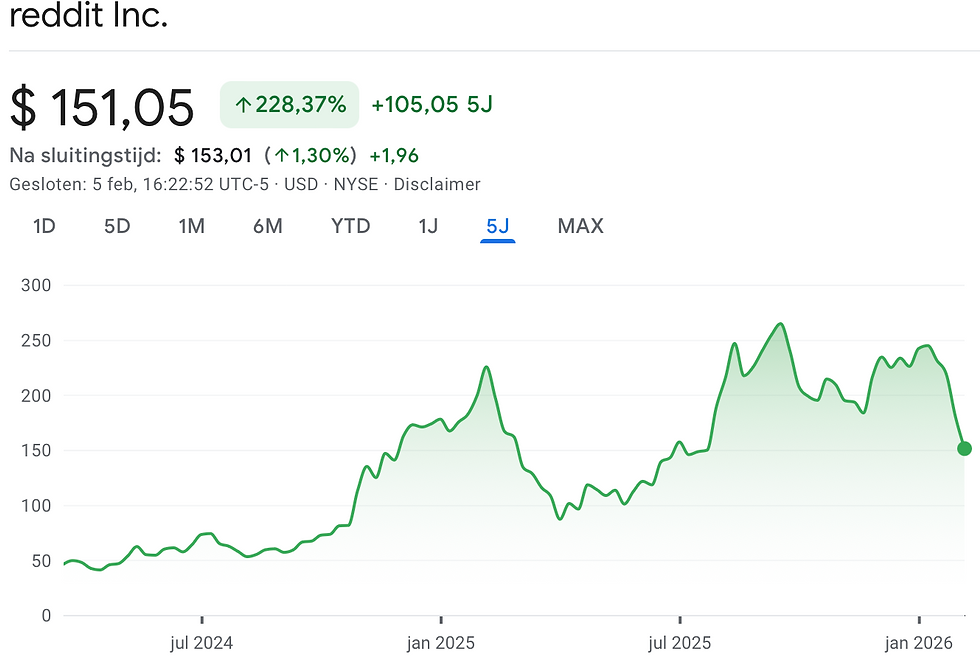
Task: Click the 'Na sluitingstijd:' label
Action: pyautogui.click(x=86, y=155)
